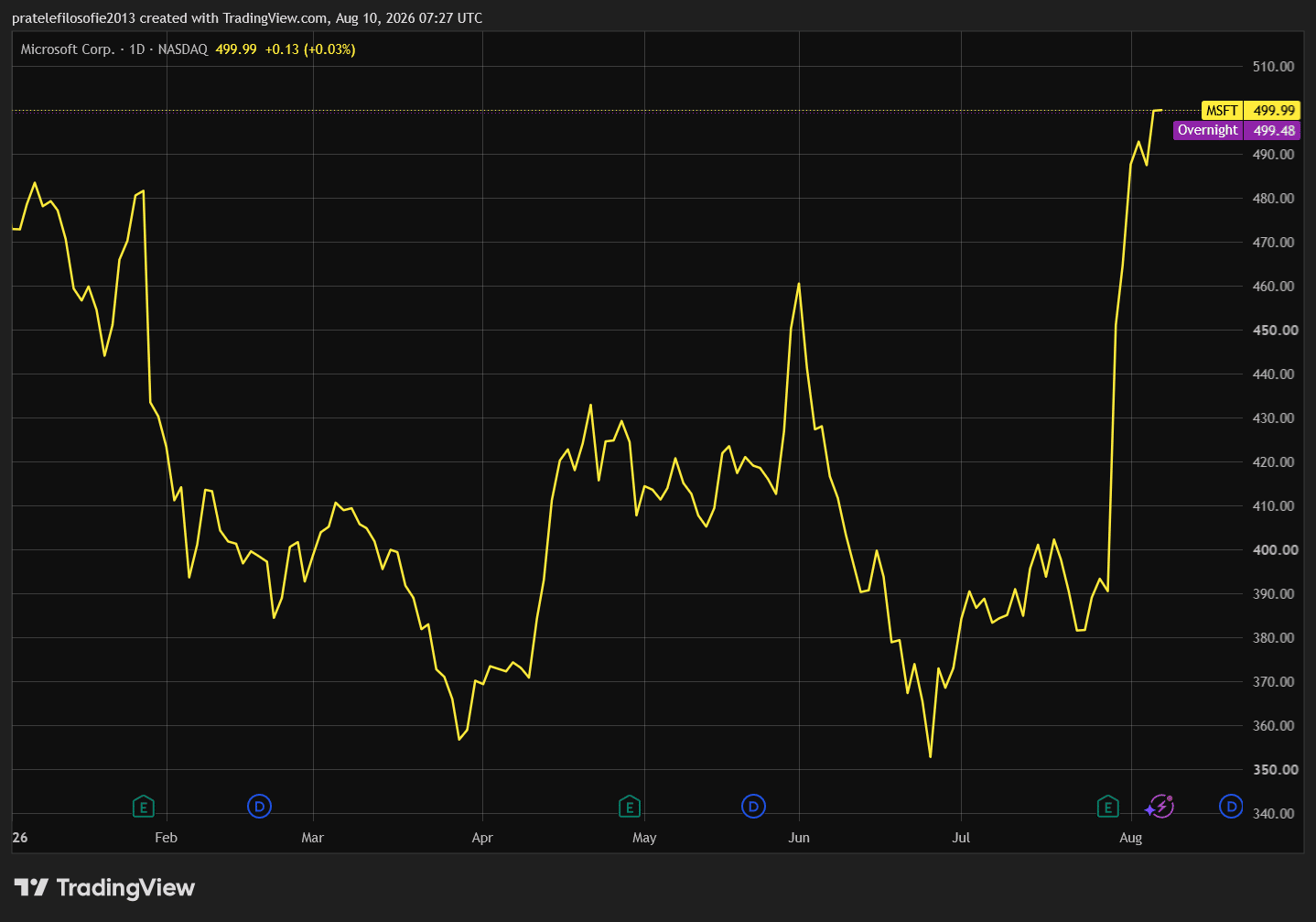Click the Feb label on the time axis
Screen dimensions: 1316x922
pyautogui.click(x=166, y=838)
